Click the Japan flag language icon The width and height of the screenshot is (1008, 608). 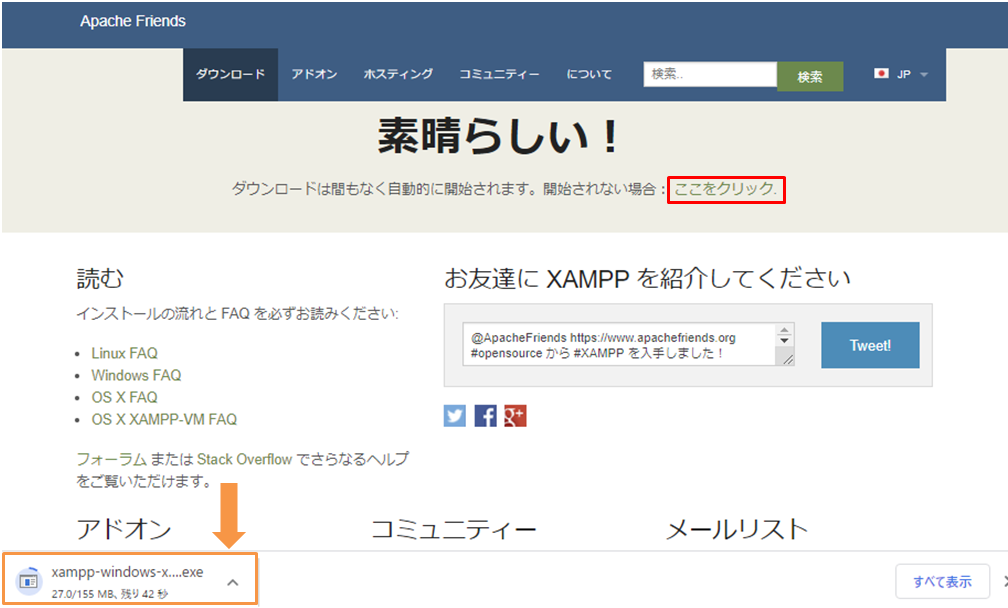(x=881, y=74)
